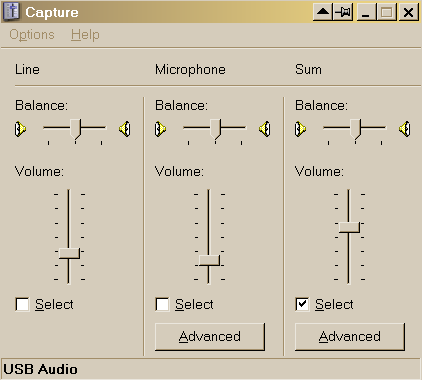Click right speaker icon of Line balance
This screenshot has height=380, width=422.
coord(125,129)
